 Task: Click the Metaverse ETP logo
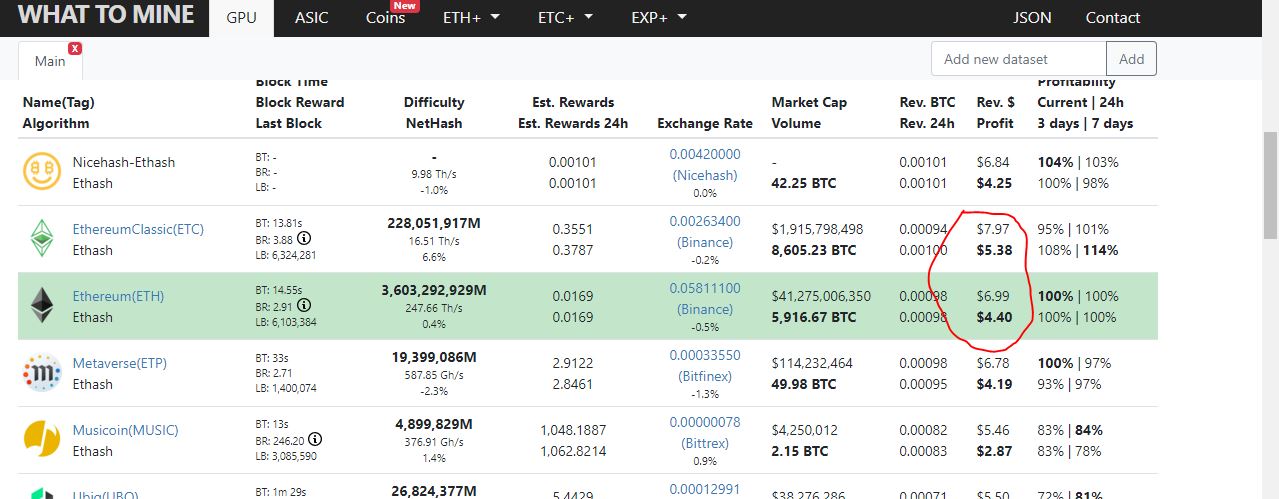pos(42,372)
